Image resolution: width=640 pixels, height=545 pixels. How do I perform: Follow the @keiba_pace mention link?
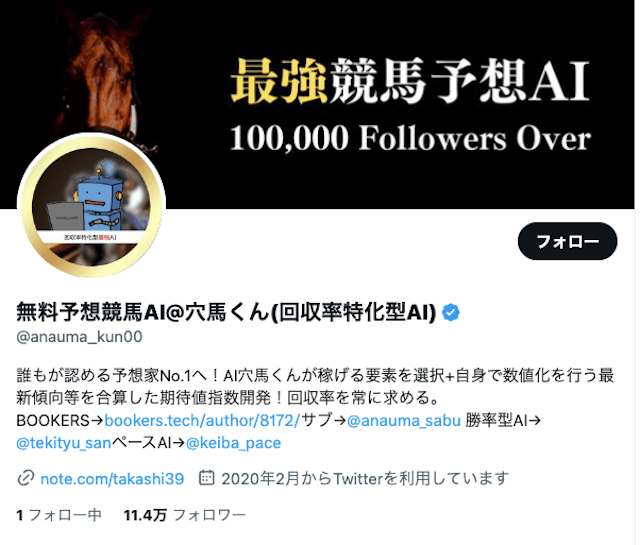click(233, 443)
